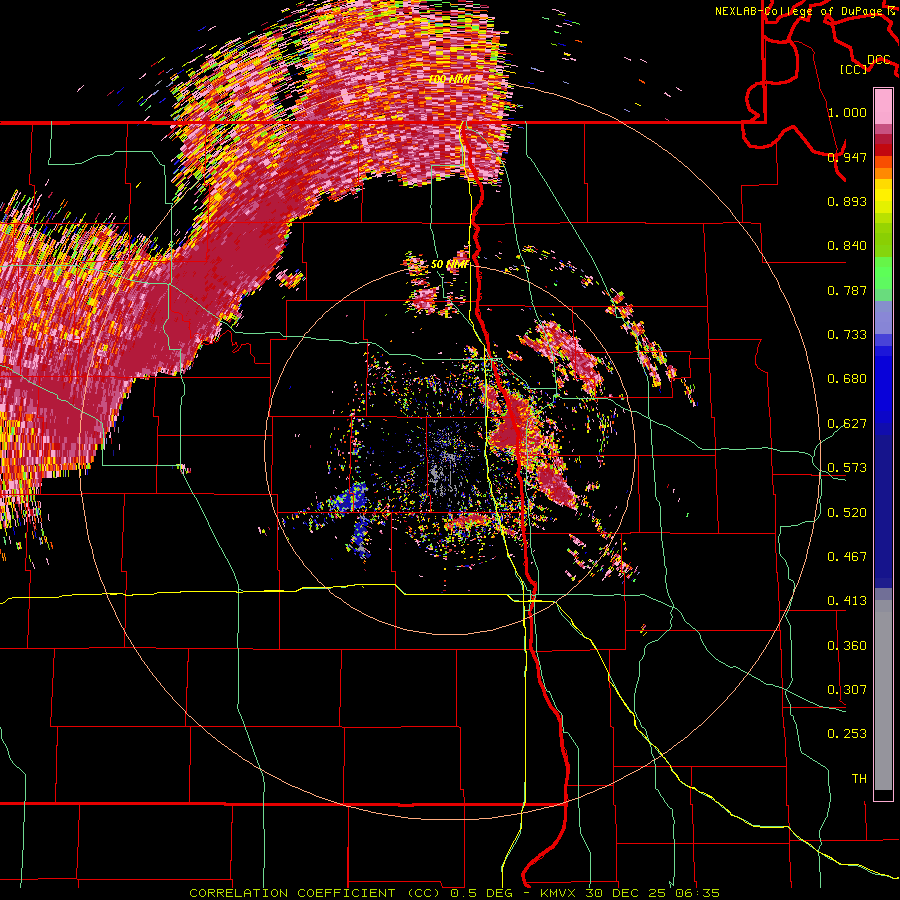Select the 1.000 legend value
Viewport: 900px width, 900px height.
pyautogui.click(x=847, y=112)
